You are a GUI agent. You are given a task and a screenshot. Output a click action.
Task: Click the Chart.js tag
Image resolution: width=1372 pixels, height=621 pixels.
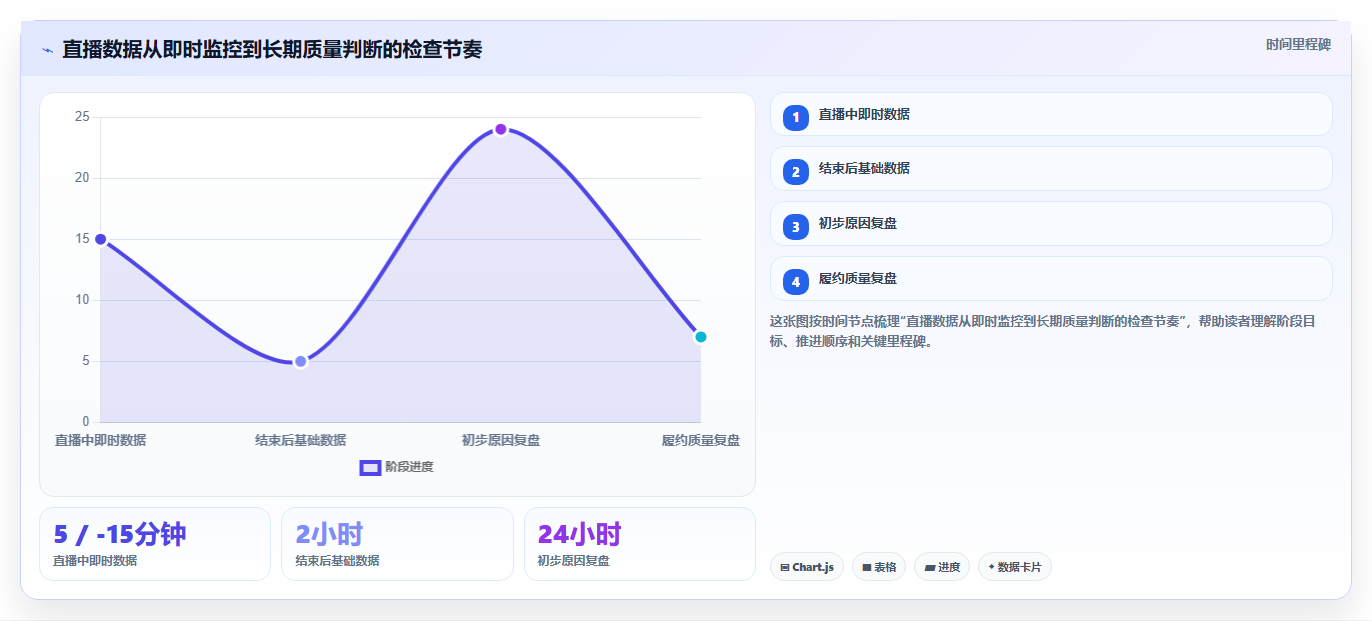[x=807, y=567]
